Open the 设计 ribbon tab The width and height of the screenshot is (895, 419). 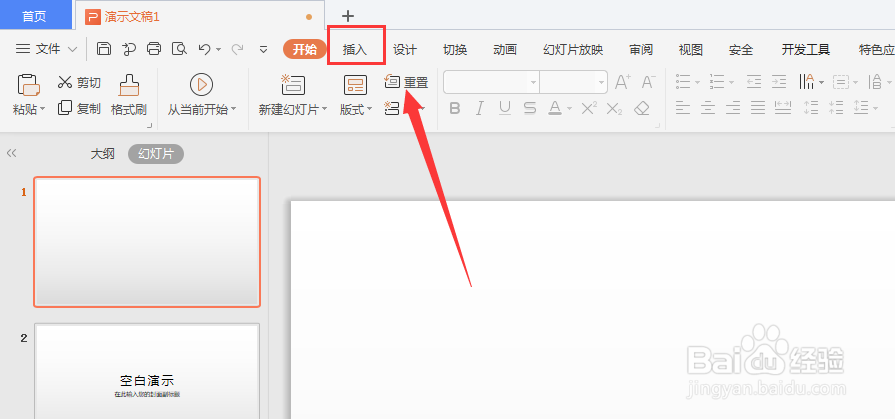(x=405, y=50)
